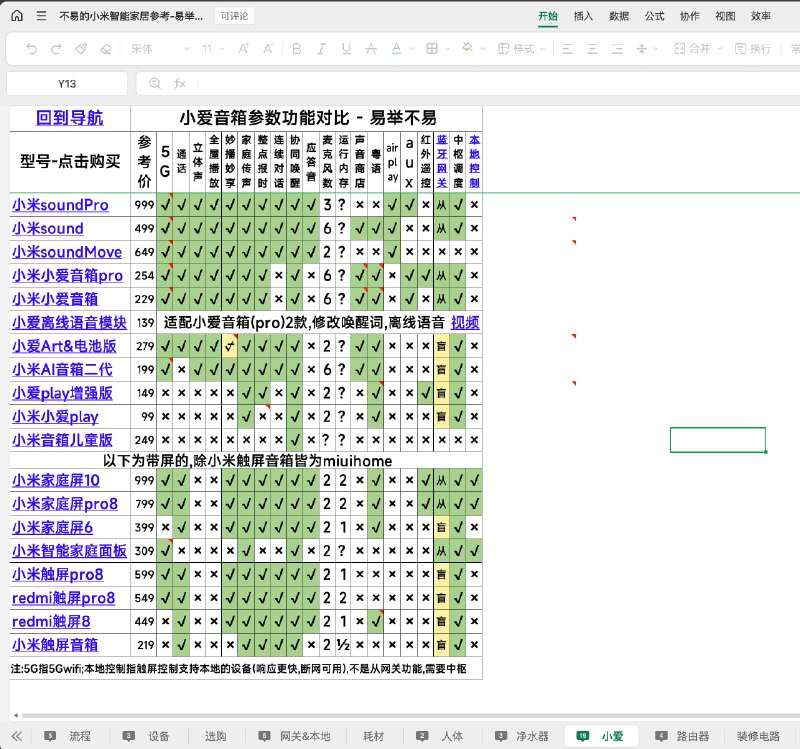Click the 可评论 button
The width and height of the screenshot is (800, 749).
(x=235, y=16)
